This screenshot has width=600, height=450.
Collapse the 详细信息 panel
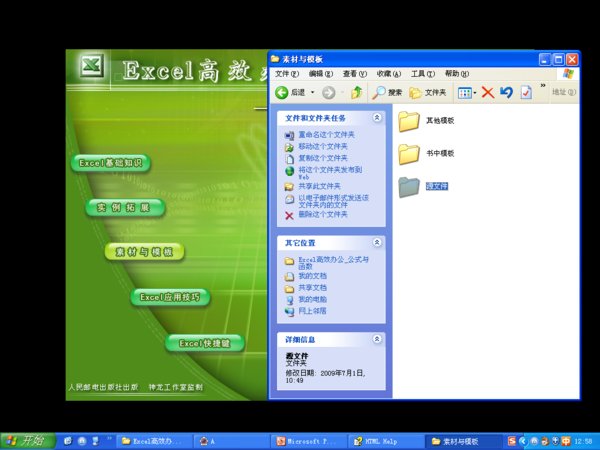click(x=377, y=339)
